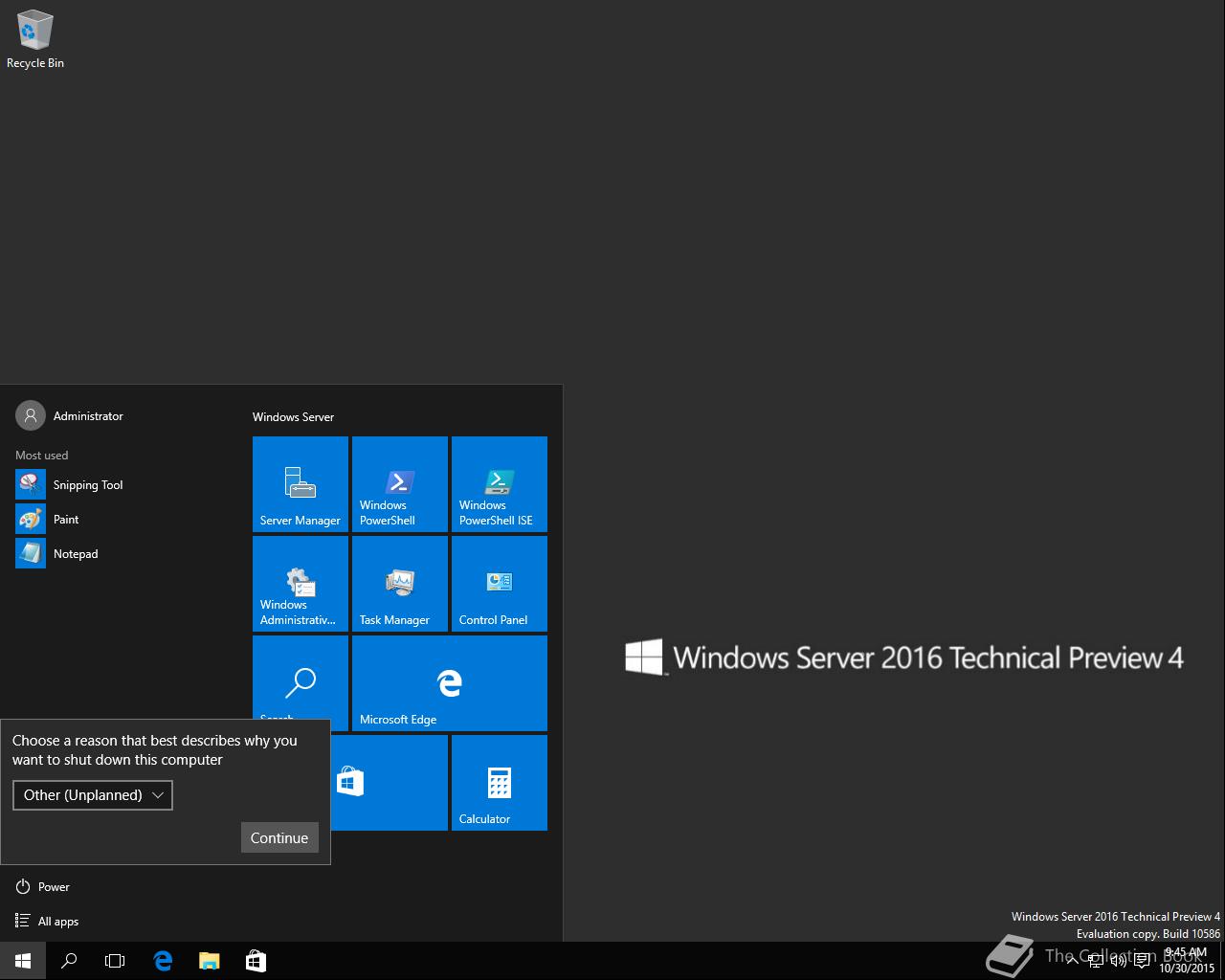Image resolution: width=1225 pixels, height=980 pixels.
Task: Open the Store tile
Action: [x=390, y=783]
